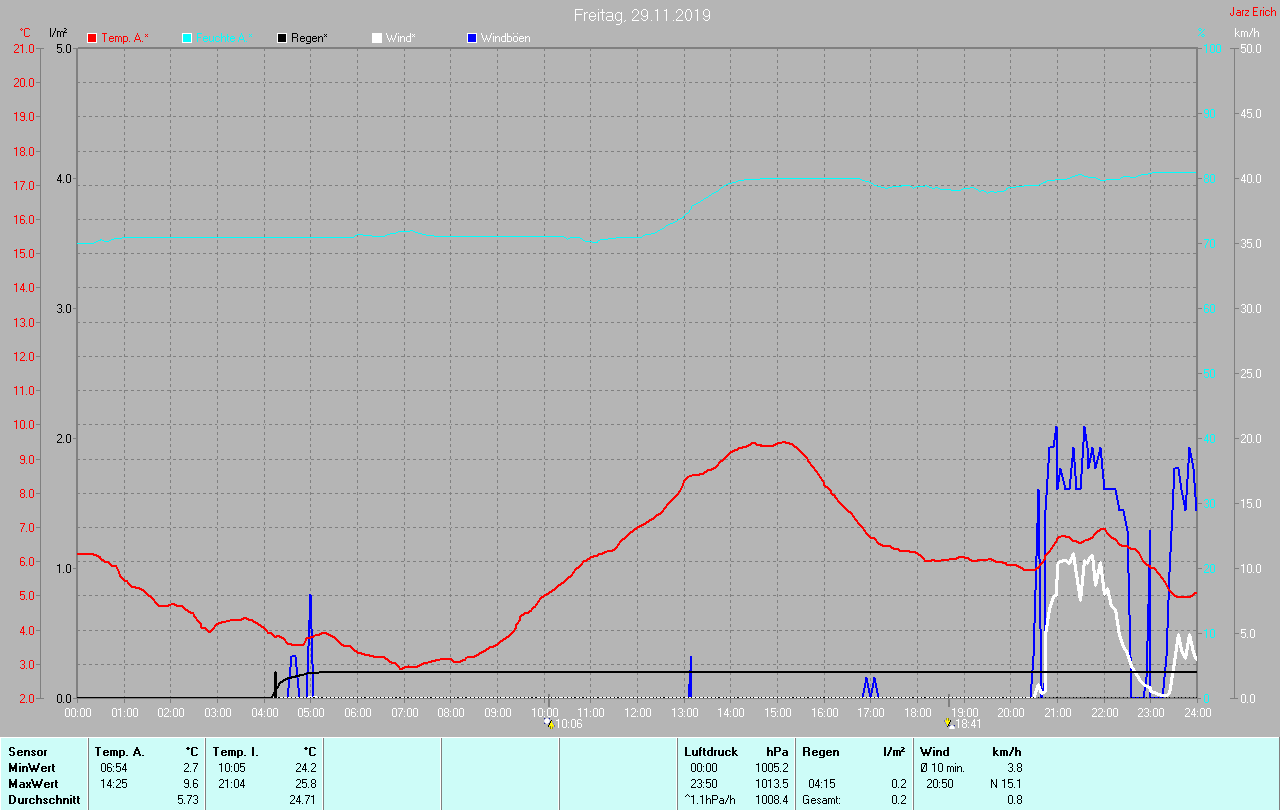Click the red Temp. A. legend square
Screen dimensions: 1280x810
92,38
